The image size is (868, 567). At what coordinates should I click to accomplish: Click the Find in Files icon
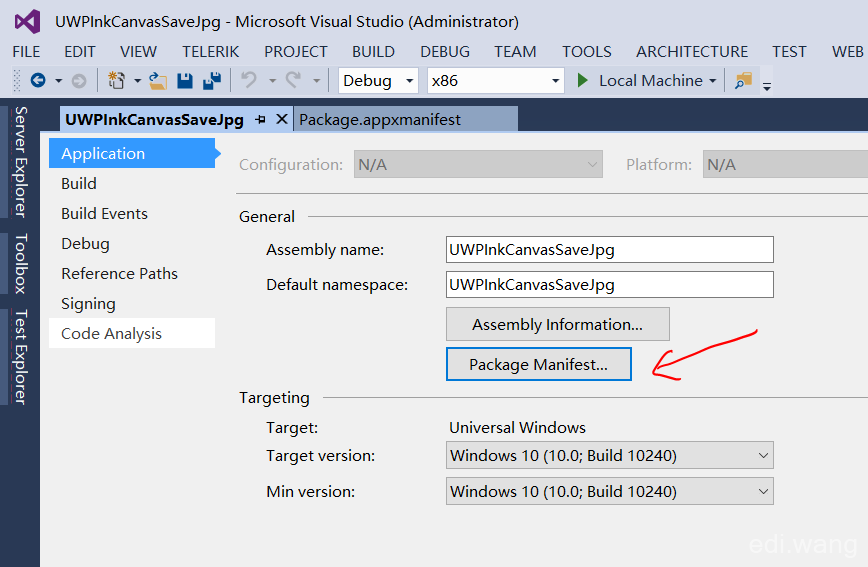(743, 81)
